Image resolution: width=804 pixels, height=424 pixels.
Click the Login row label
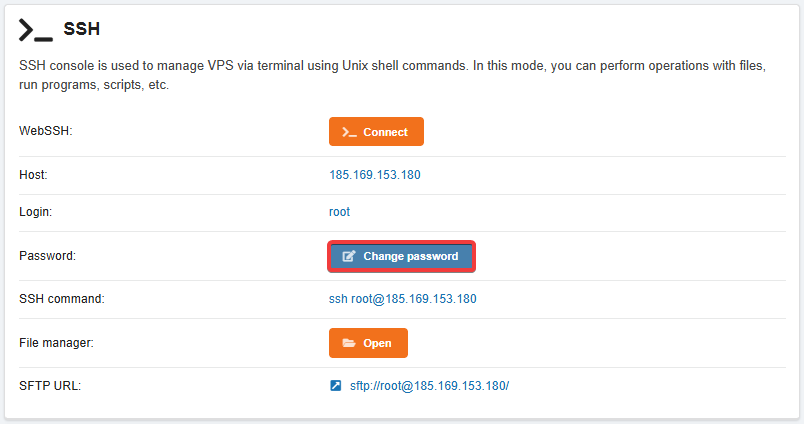(35, 212)
